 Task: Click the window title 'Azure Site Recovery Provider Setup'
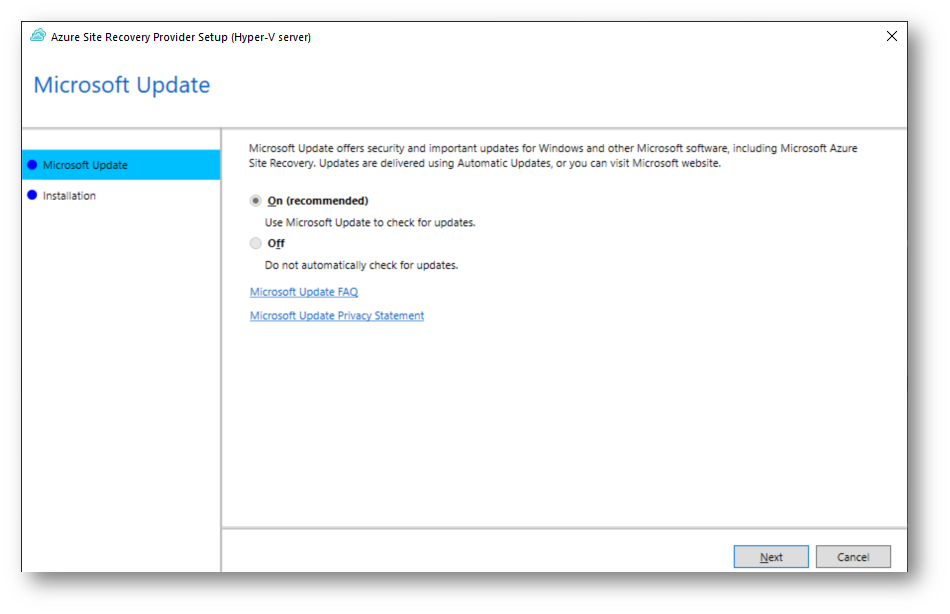point(181,37)
